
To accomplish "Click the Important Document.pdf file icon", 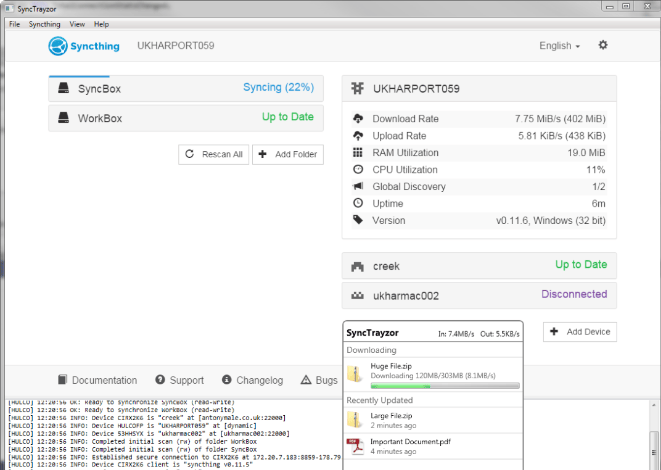I will tap(355, 447).
